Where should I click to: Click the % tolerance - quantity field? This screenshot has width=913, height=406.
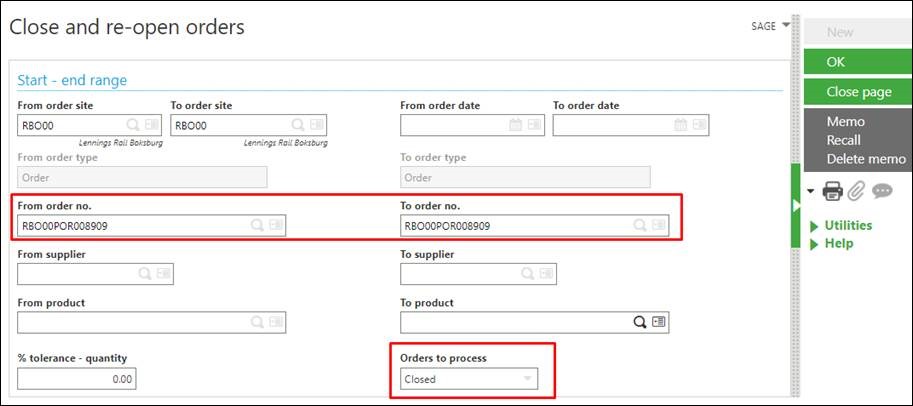(77, 380)
